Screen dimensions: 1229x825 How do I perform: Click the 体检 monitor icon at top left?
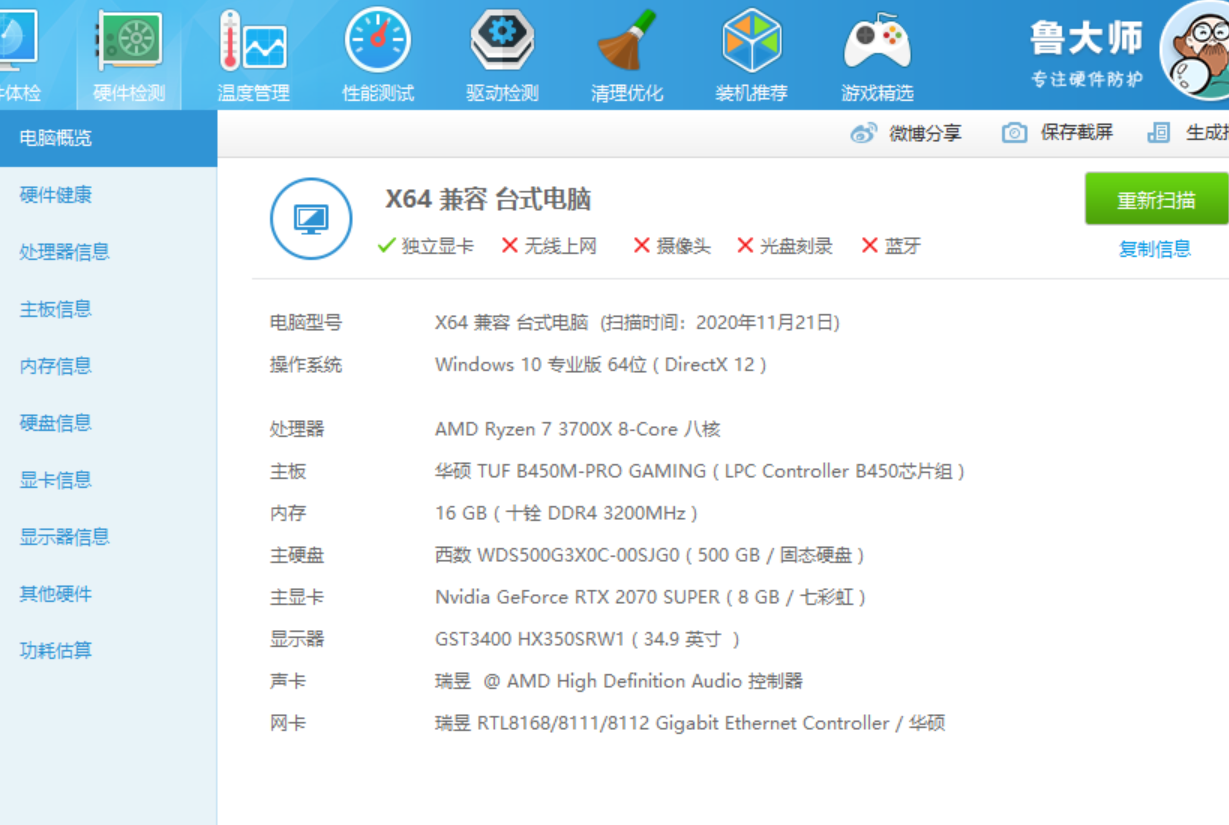16,40
